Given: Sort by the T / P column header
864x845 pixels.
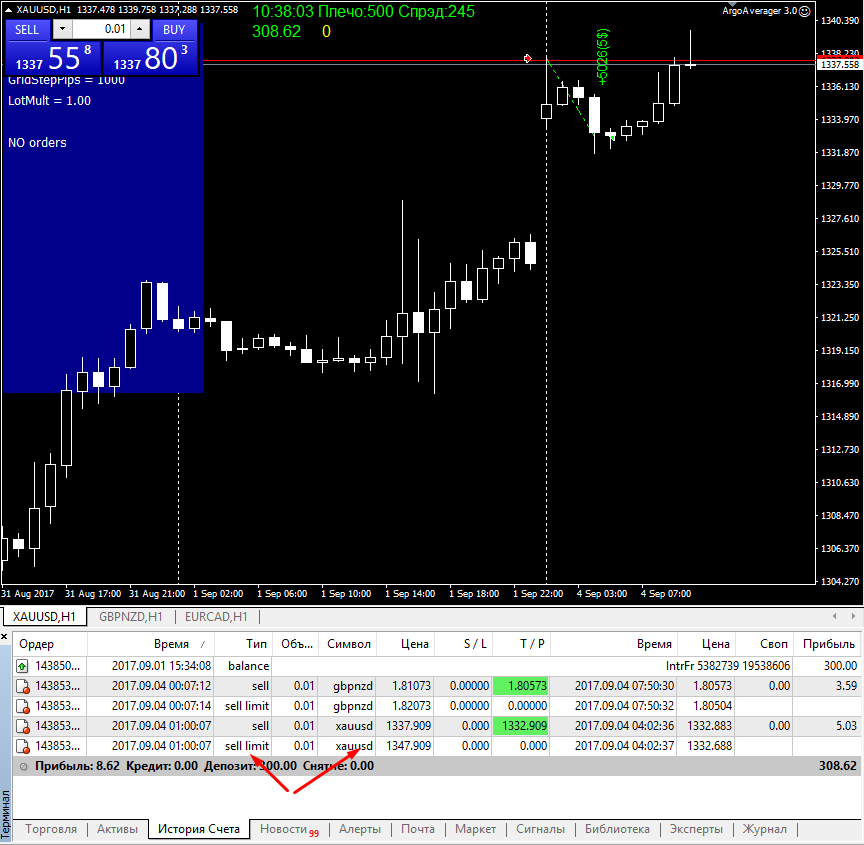Looking at the screenshot, I should point(521,644).
